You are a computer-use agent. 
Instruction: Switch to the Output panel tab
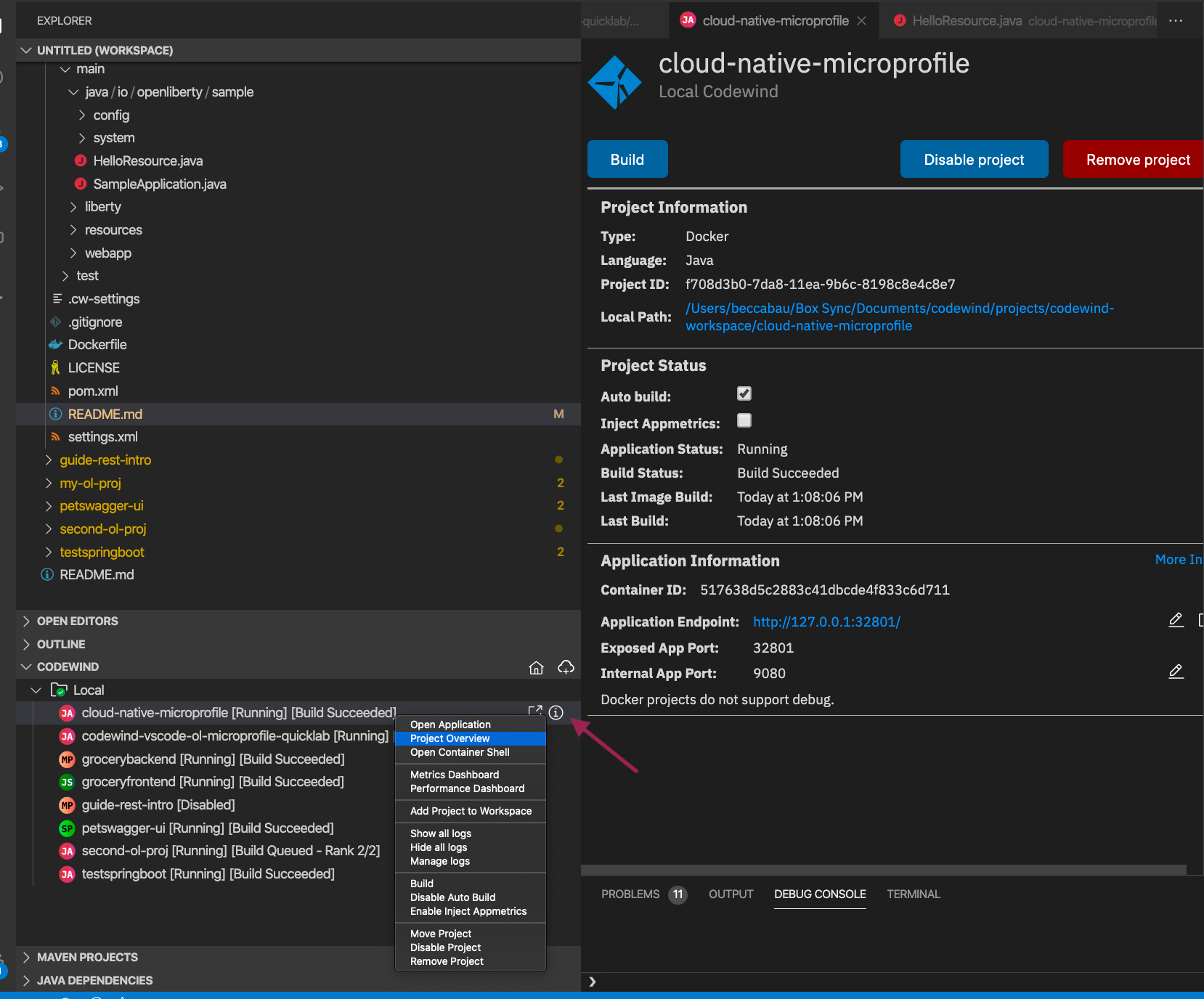731,894
